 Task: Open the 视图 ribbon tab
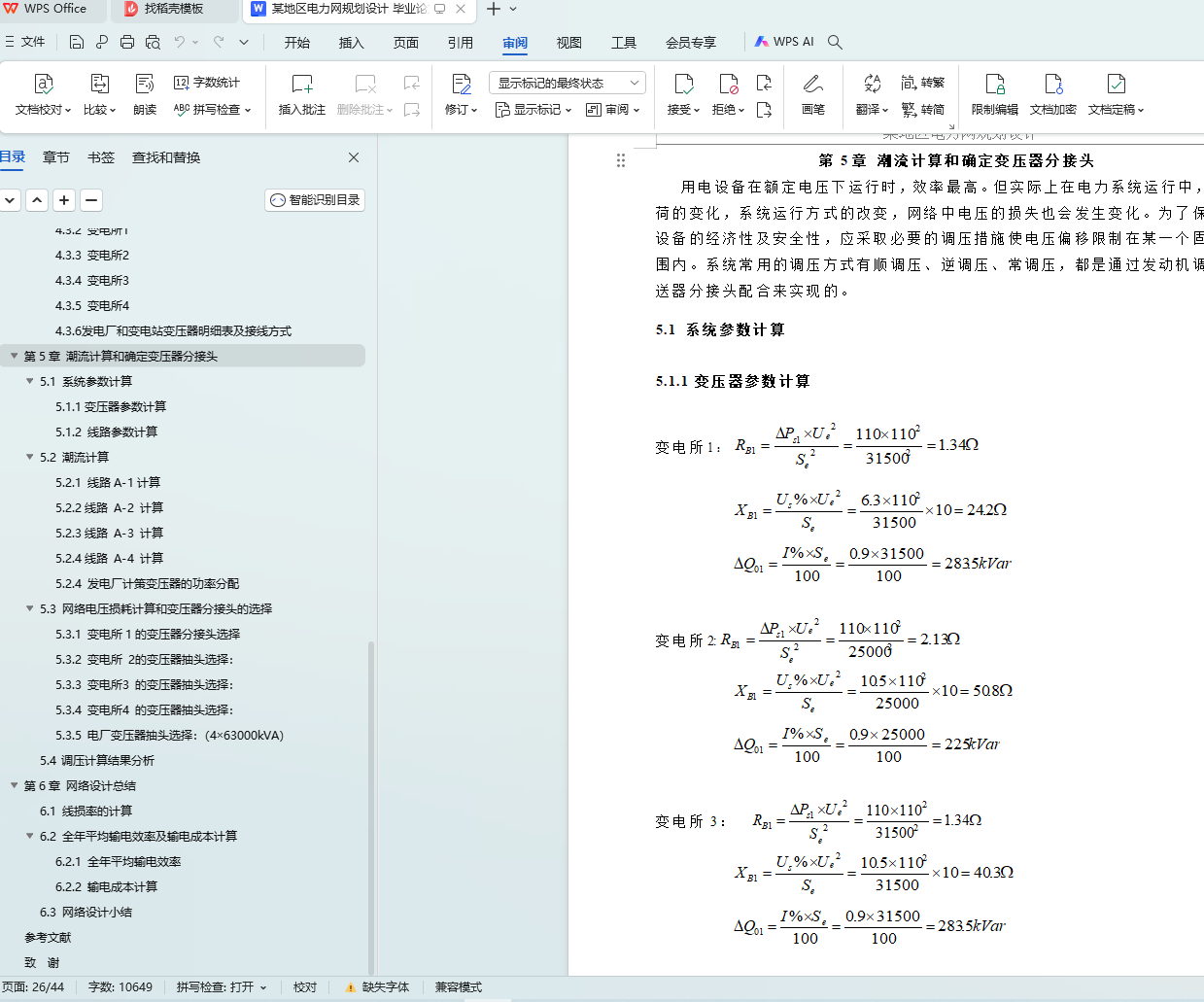point(568,43)
